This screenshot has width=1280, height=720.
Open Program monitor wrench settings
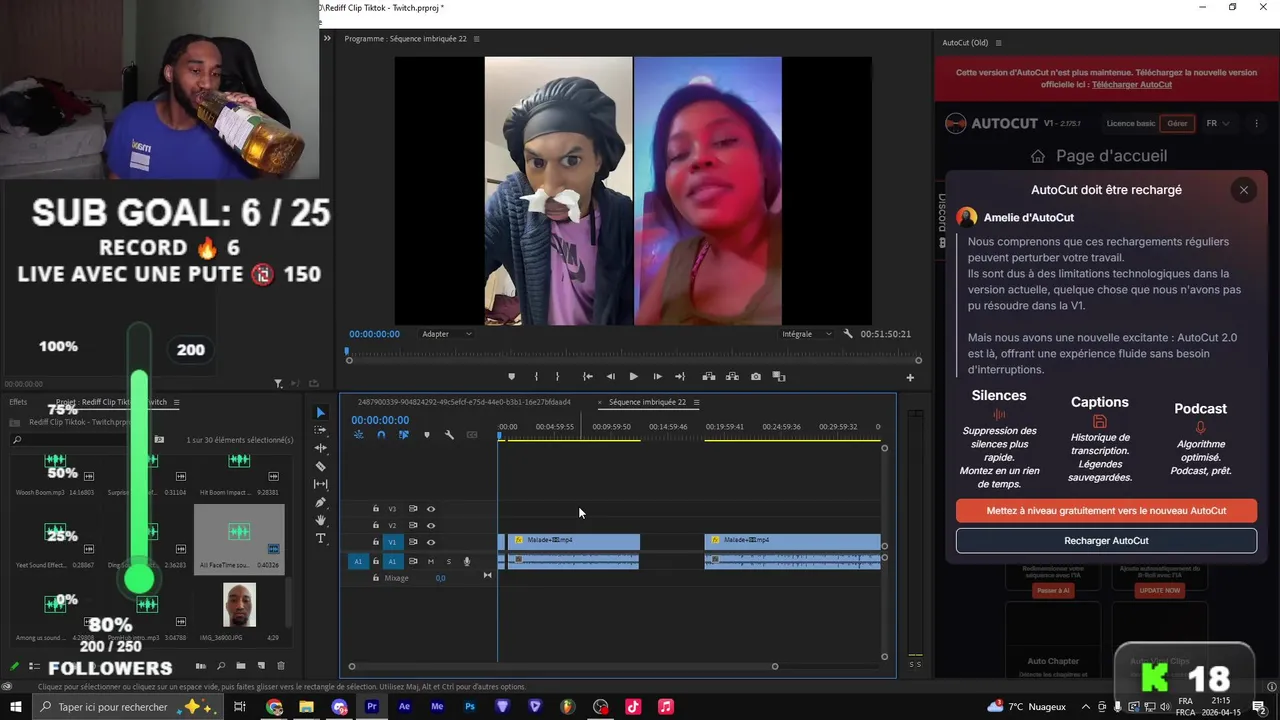tap(848, 334)
